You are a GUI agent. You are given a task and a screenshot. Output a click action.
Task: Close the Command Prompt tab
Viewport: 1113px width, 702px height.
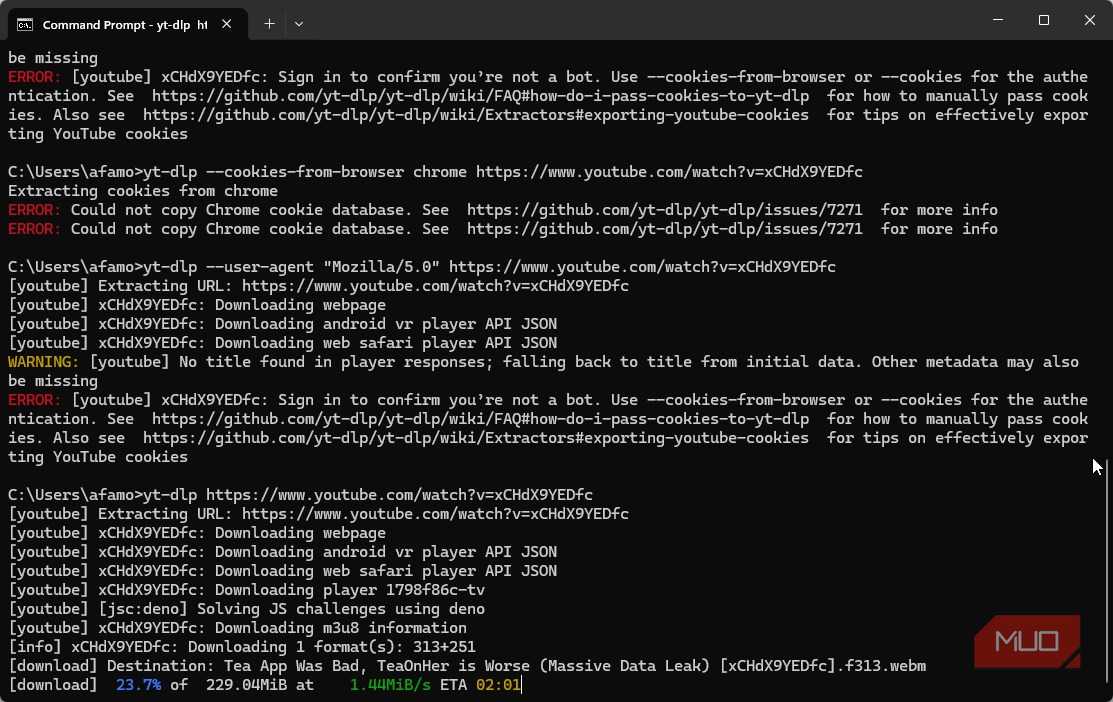pyautogui.click(x=226, y=24)
